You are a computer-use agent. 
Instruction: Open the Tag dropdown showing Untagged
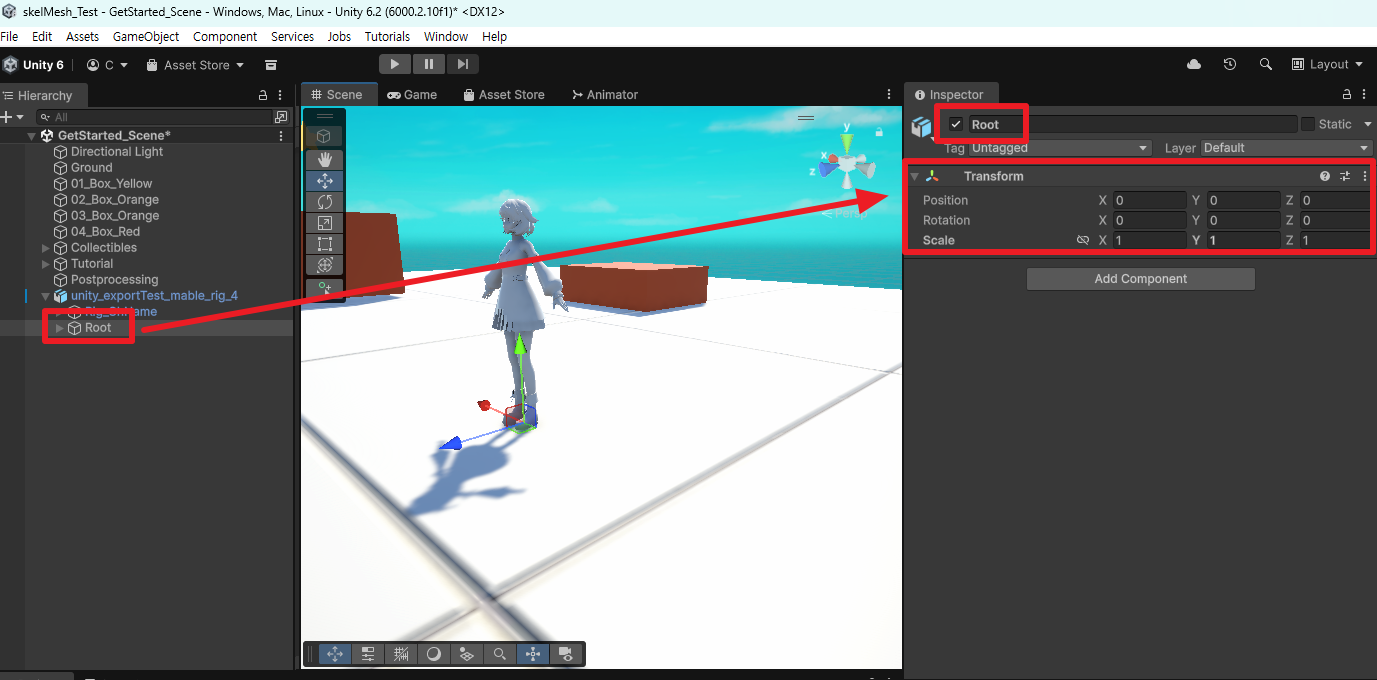1061,148
